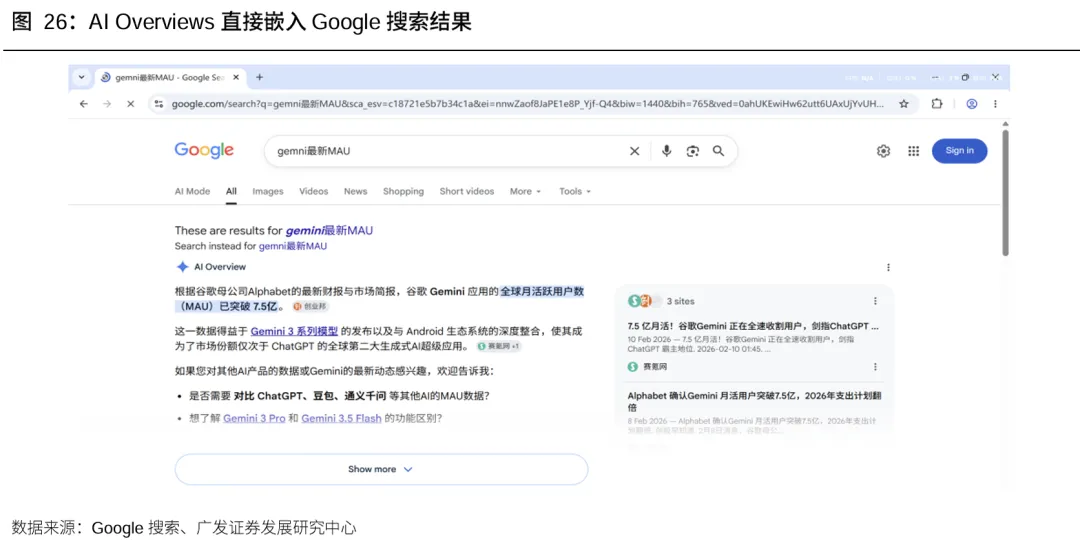Screen dimensions: 1080x547
Task: Open Alphabet 确认Gemini 月活 article
Action: point(755,402)
